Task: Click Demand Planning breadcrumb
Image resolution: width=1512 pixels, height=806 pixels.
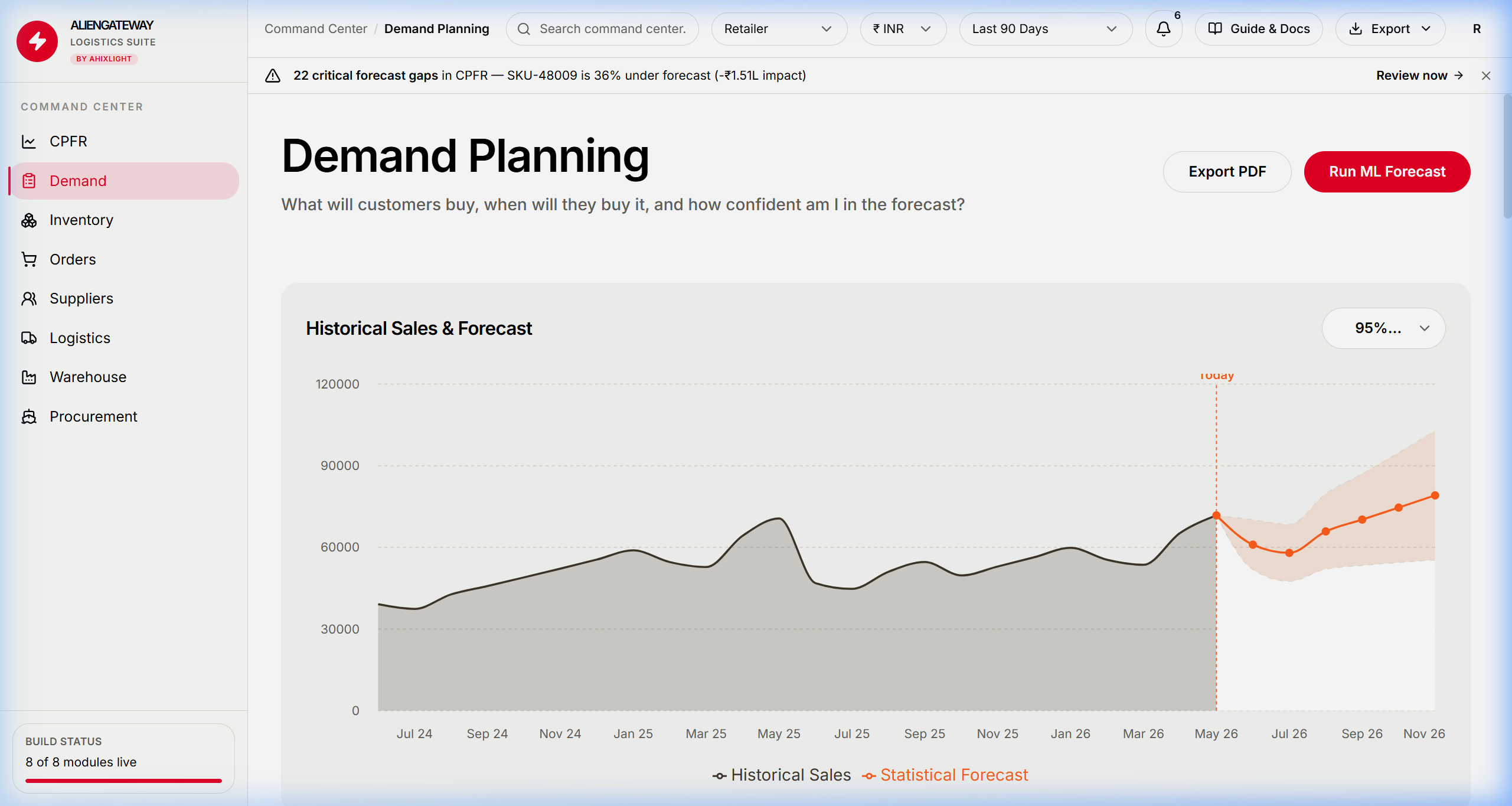Action: pos(436,29)
